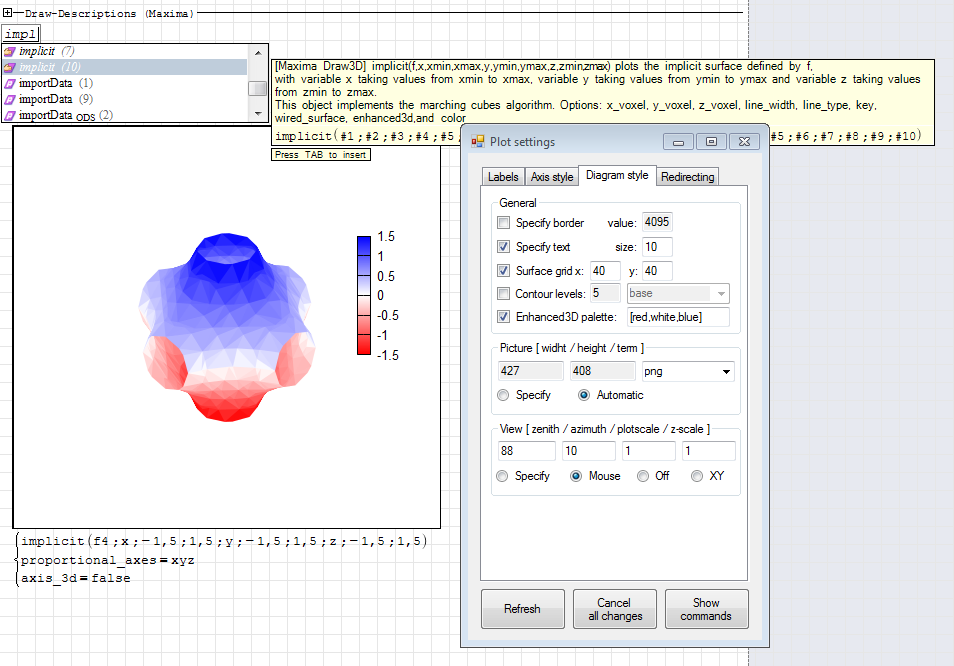The width and height of the screenshot is (954, 666).
Task: Open the png terminal format dropdown
Action: coord(725,371)
